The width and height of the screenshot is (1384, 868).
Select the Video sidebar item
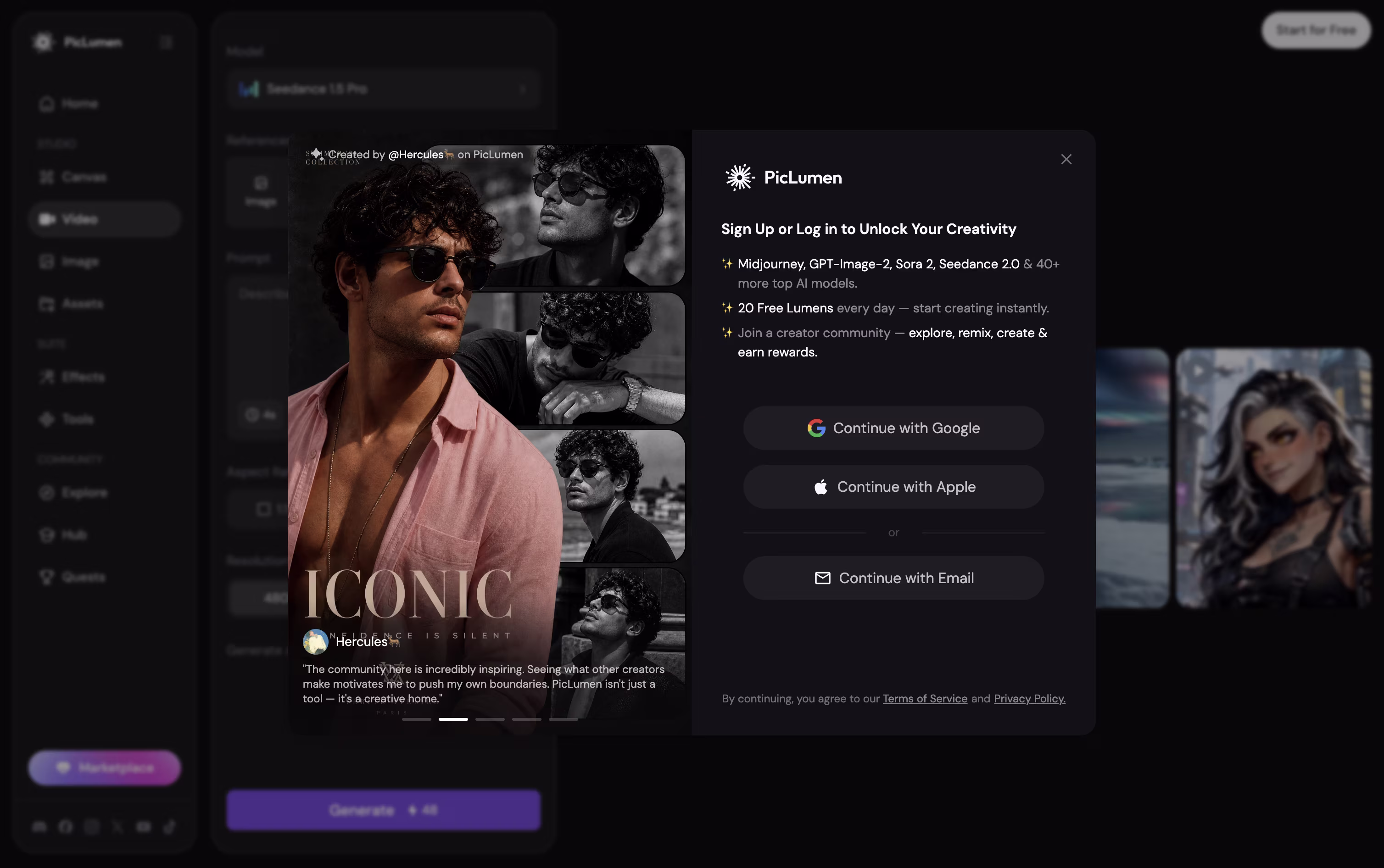(x=105, y=219)
